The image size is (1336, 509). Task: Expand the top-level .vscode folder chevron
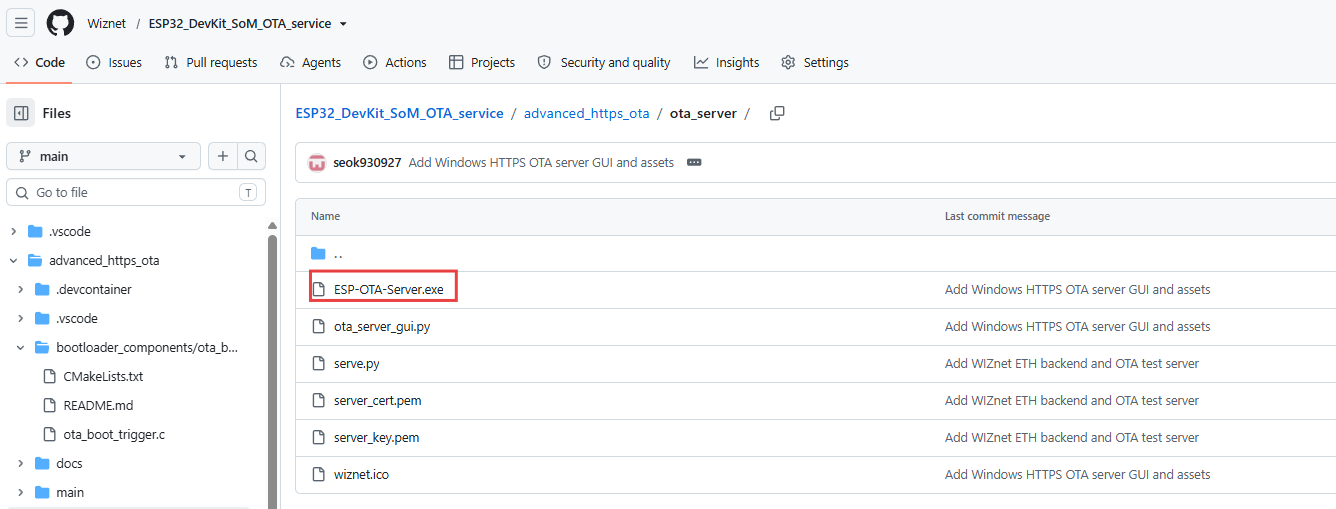[14, 231]
